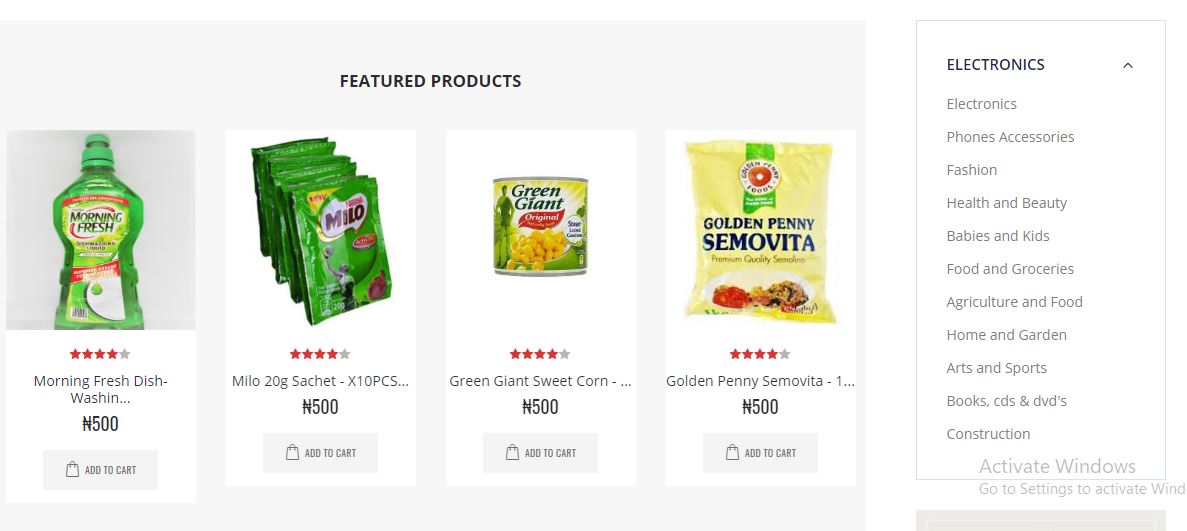Click the bag icon under Golden Penny Semovita
Image resolution: width=1187 pixels, height=531 pixels.
point(732,452)
